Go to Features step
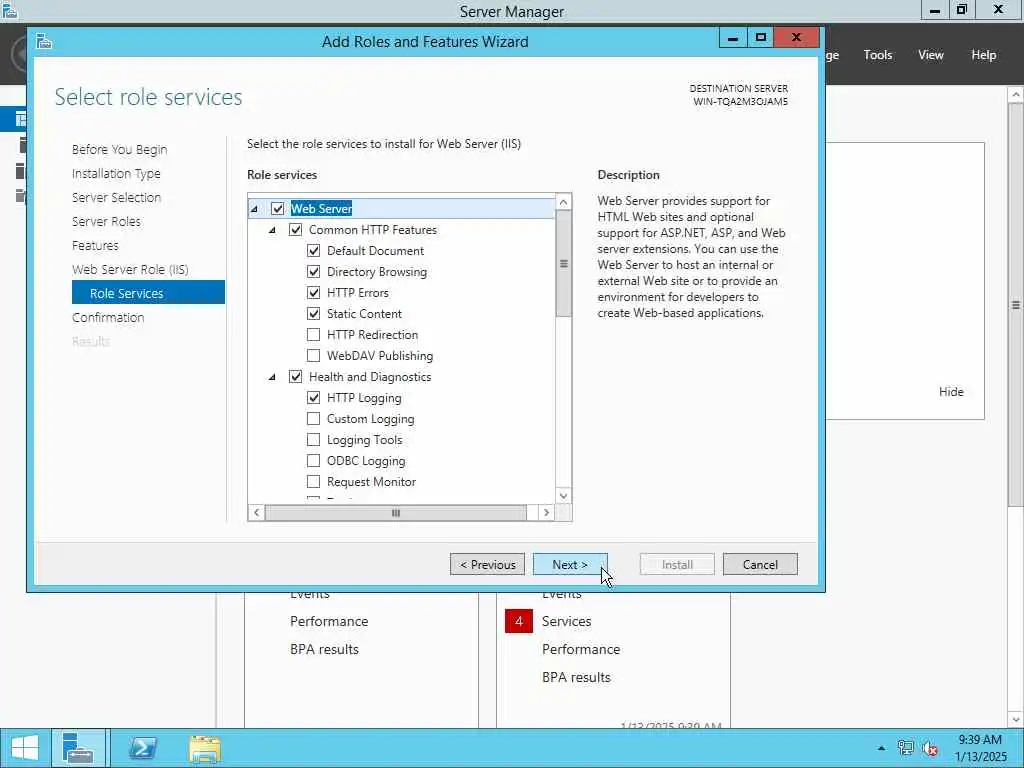The height and width of the screenshot is (768, 1024). coord(95,246)
